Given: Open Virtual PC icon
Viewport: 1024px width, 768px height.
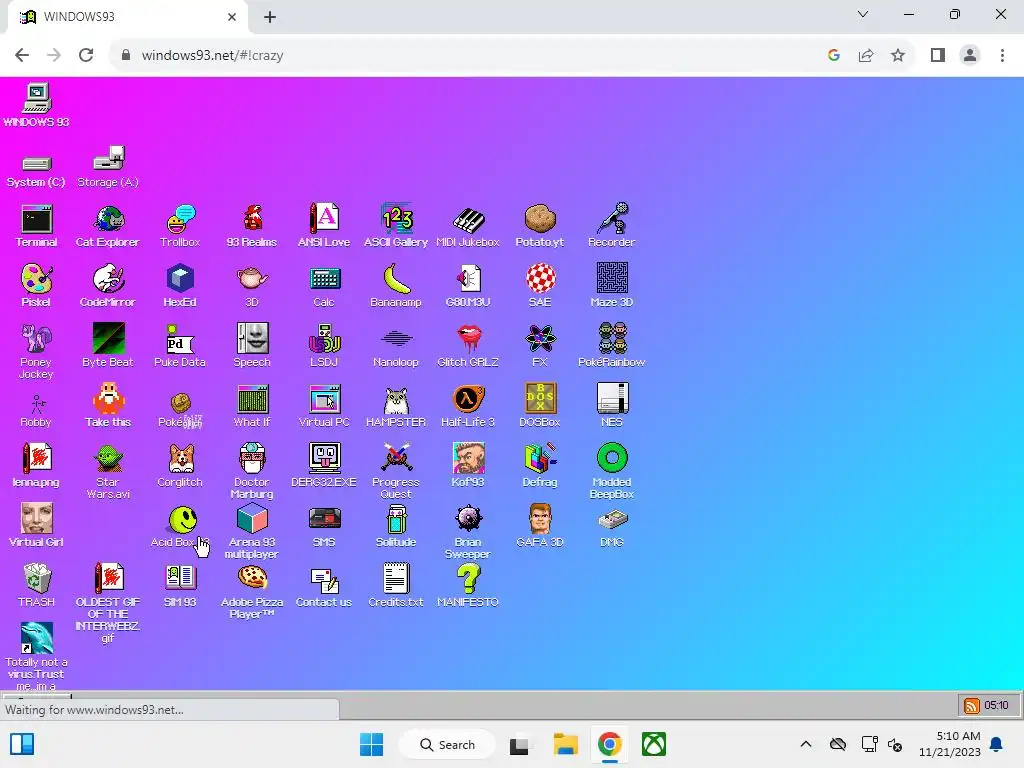Looking at the screenshot, I should coord(324,406).
